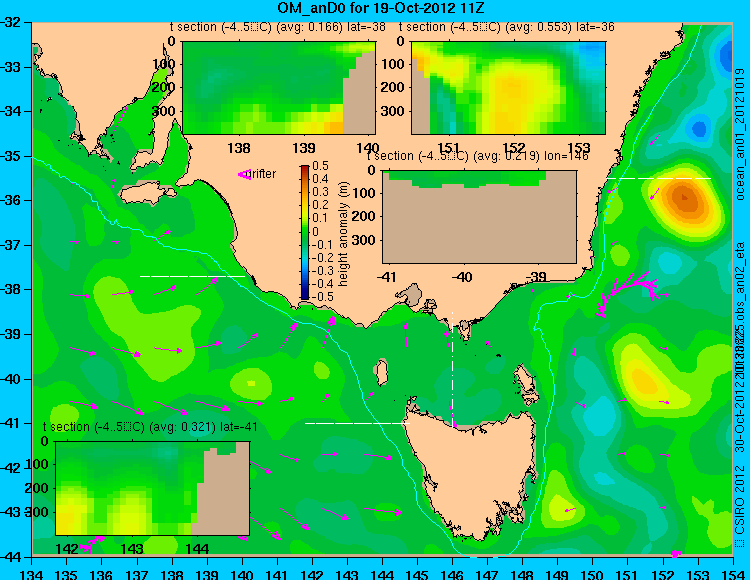Viewport: 750px width, 580px height.
Task: Click the latitude axis label '-35'
Action: pos(11,156)
